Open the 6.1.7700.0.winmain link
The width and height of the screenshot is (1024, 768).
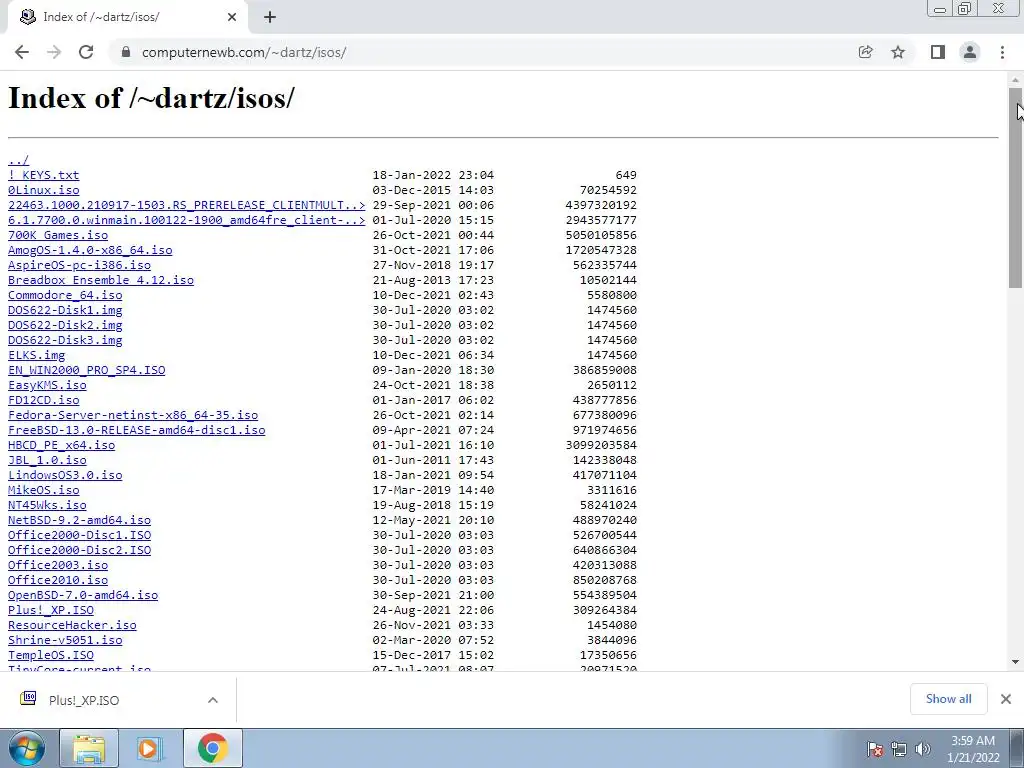coord(187,220)
